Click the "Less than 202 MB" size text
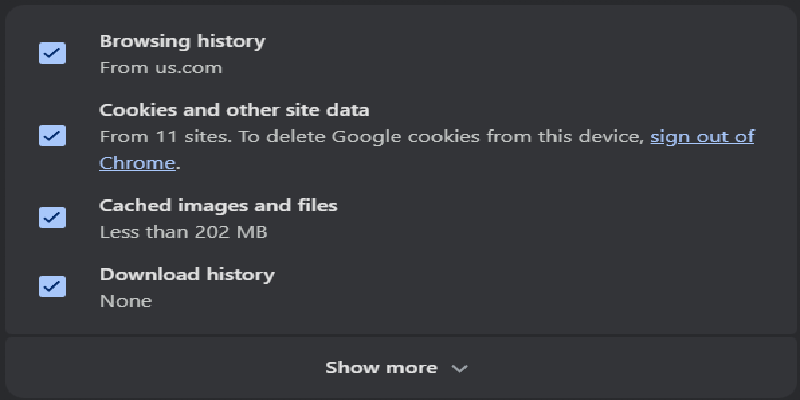 coord(184,232)
